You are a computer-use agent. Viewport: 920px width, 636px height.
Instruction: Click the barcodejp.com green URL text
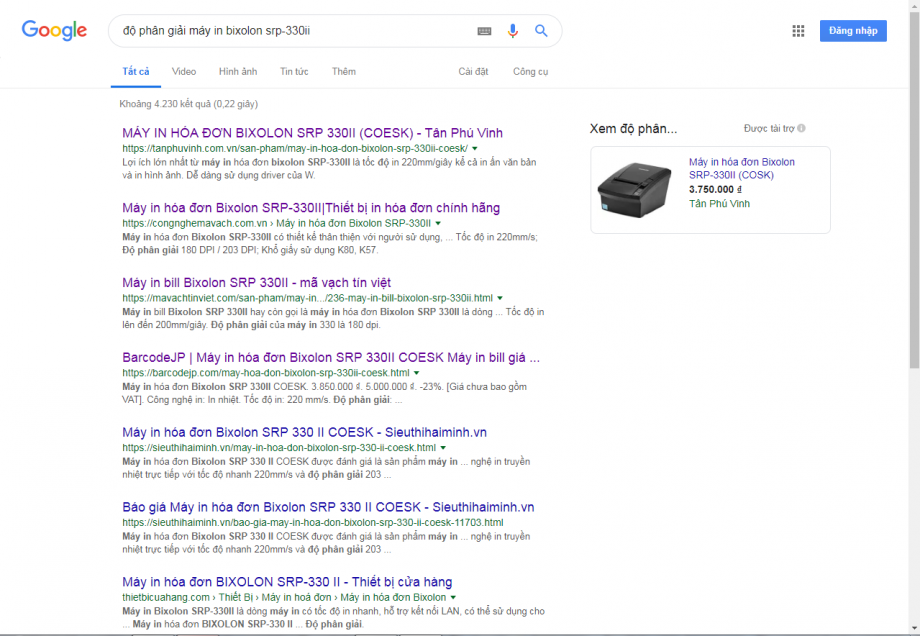266,373
